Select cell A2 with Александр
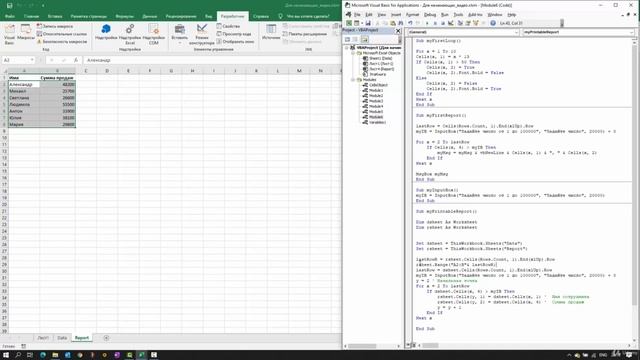The image size is (640, 360). [24, 84]
